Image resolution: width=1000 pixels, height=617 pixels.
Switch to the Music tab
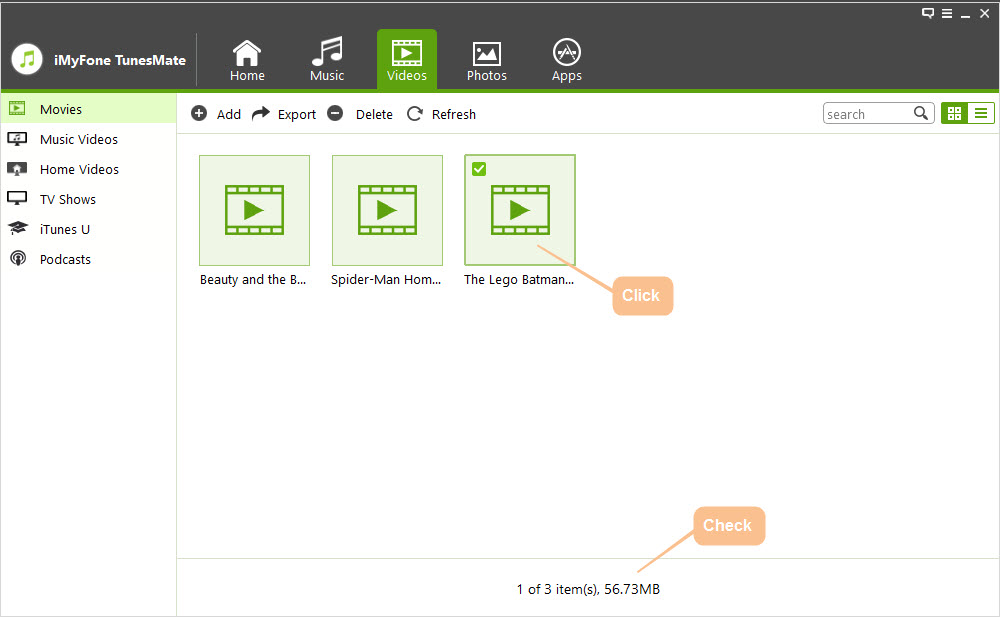coord(327,60)
